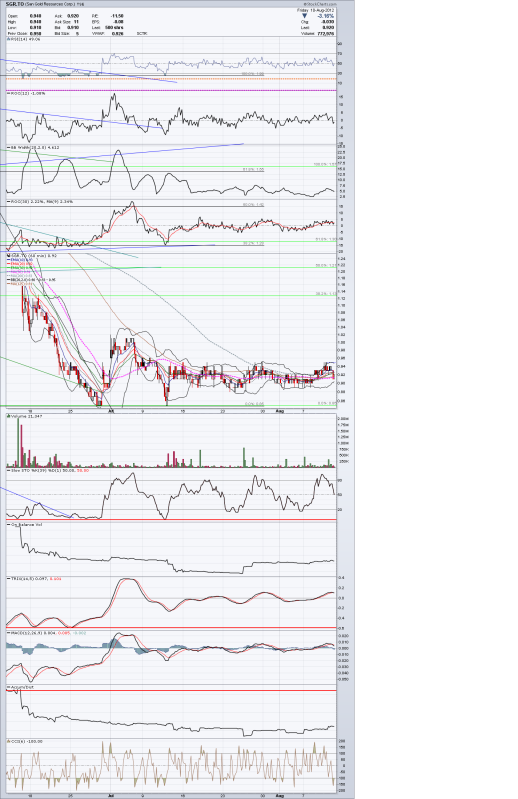This screenshot has height=799, width=518.
Task: Click the Accum/Dist indicator label
Action: click(22, 687)
